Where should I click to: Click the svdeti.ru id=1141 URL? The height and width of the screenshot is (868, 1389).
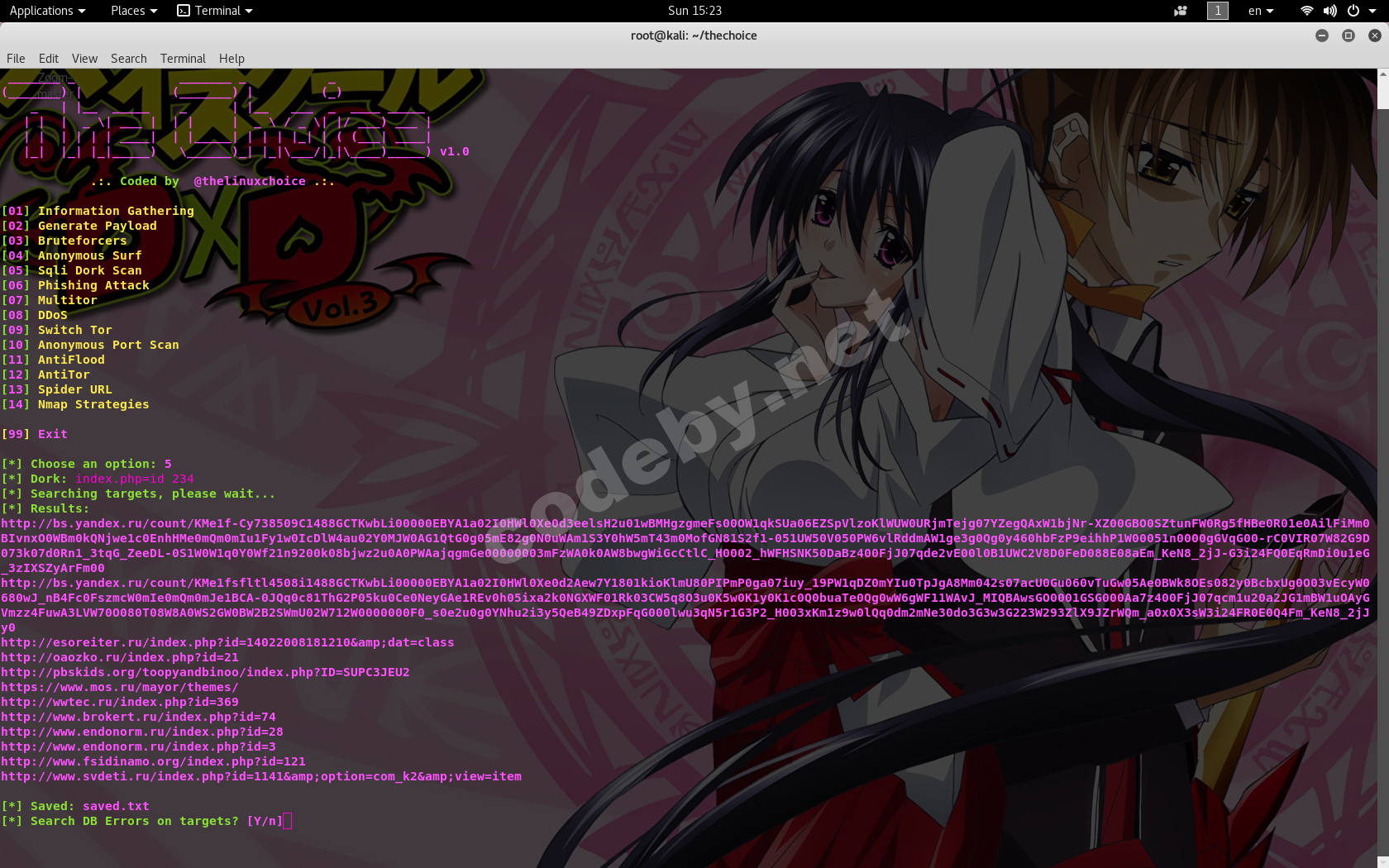click(261, 776)
